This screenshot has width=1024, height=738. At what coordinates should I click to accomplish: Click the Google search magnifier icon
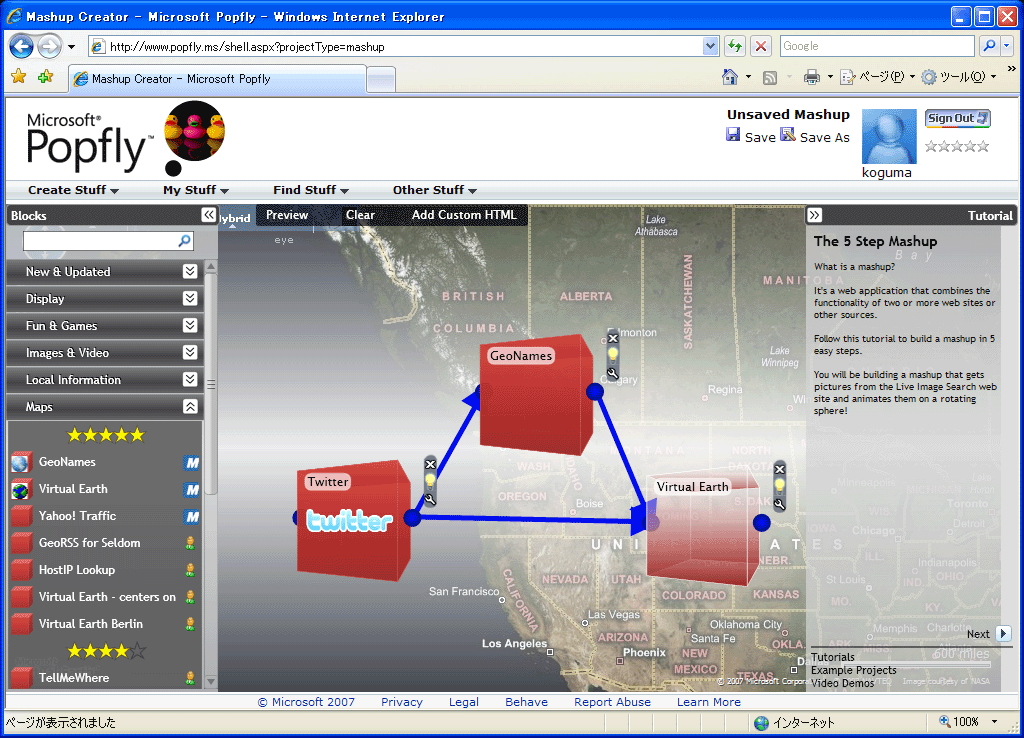click(989, 46)
